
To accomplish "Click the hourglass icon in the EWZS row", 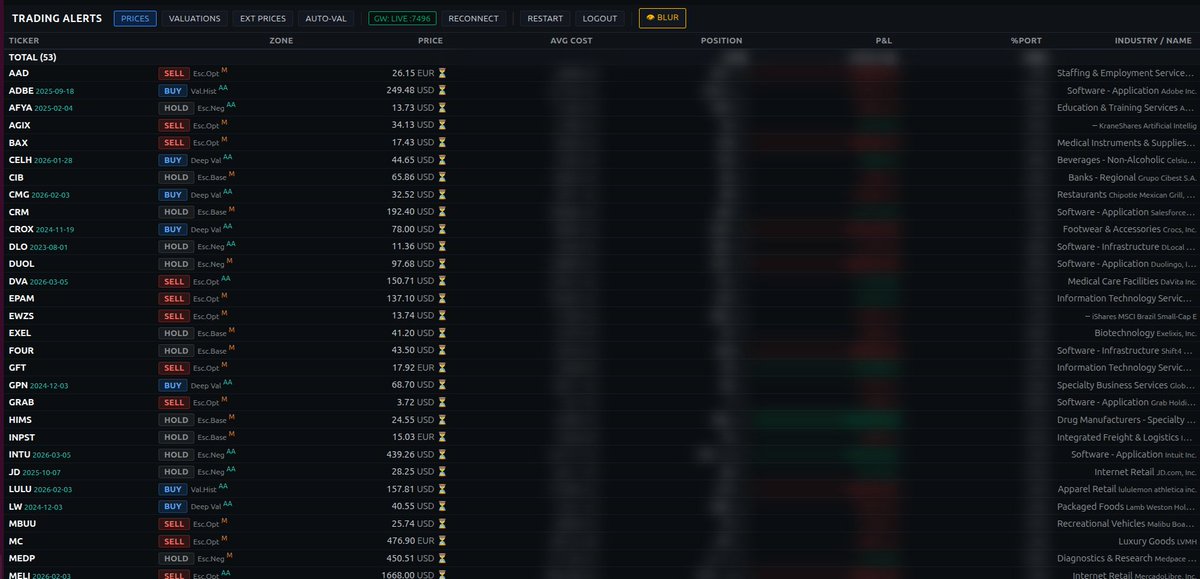I will (x=442, y=316).
